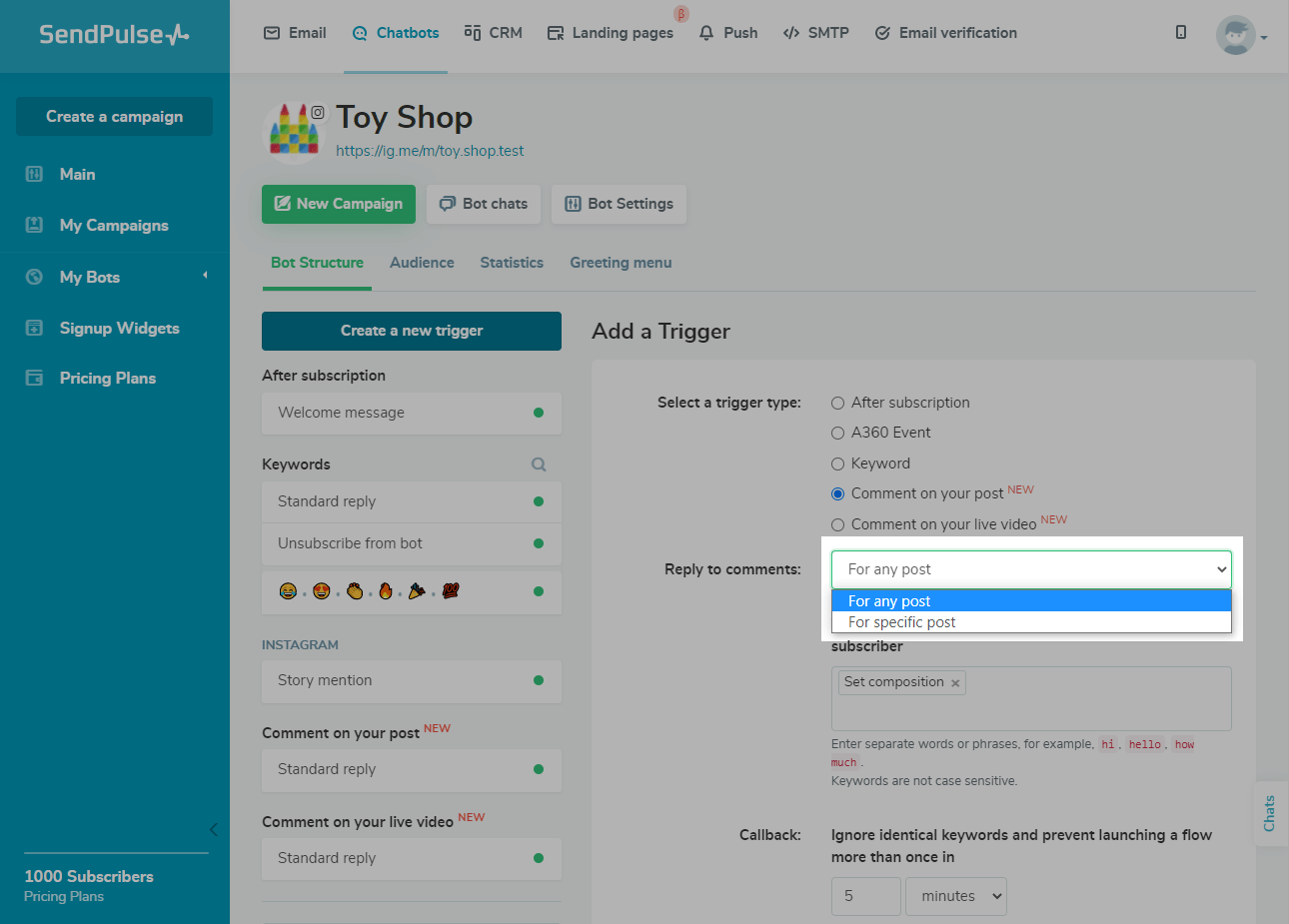Viewport: 1289px width, 924px height.
Task: Switch to the Bot Structure tab
Action: pyautogui.click(x=317, y=263)
